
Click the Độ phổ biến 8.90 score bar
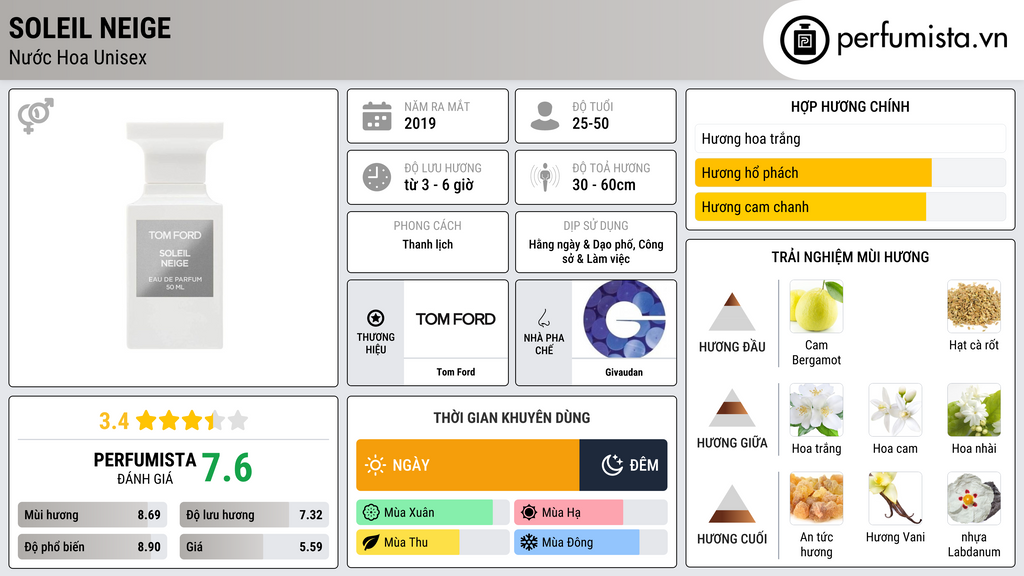click(x=92, y=547)
